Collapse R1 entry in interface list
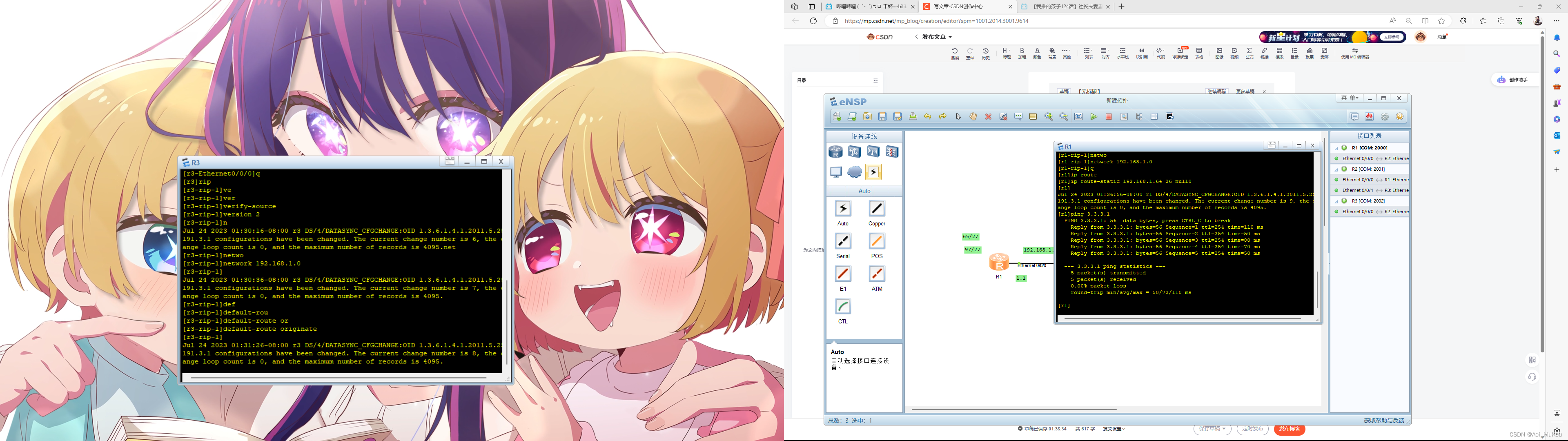Screen dimensions: 1568x441 pyautogui.click(x=1337, y=148)
